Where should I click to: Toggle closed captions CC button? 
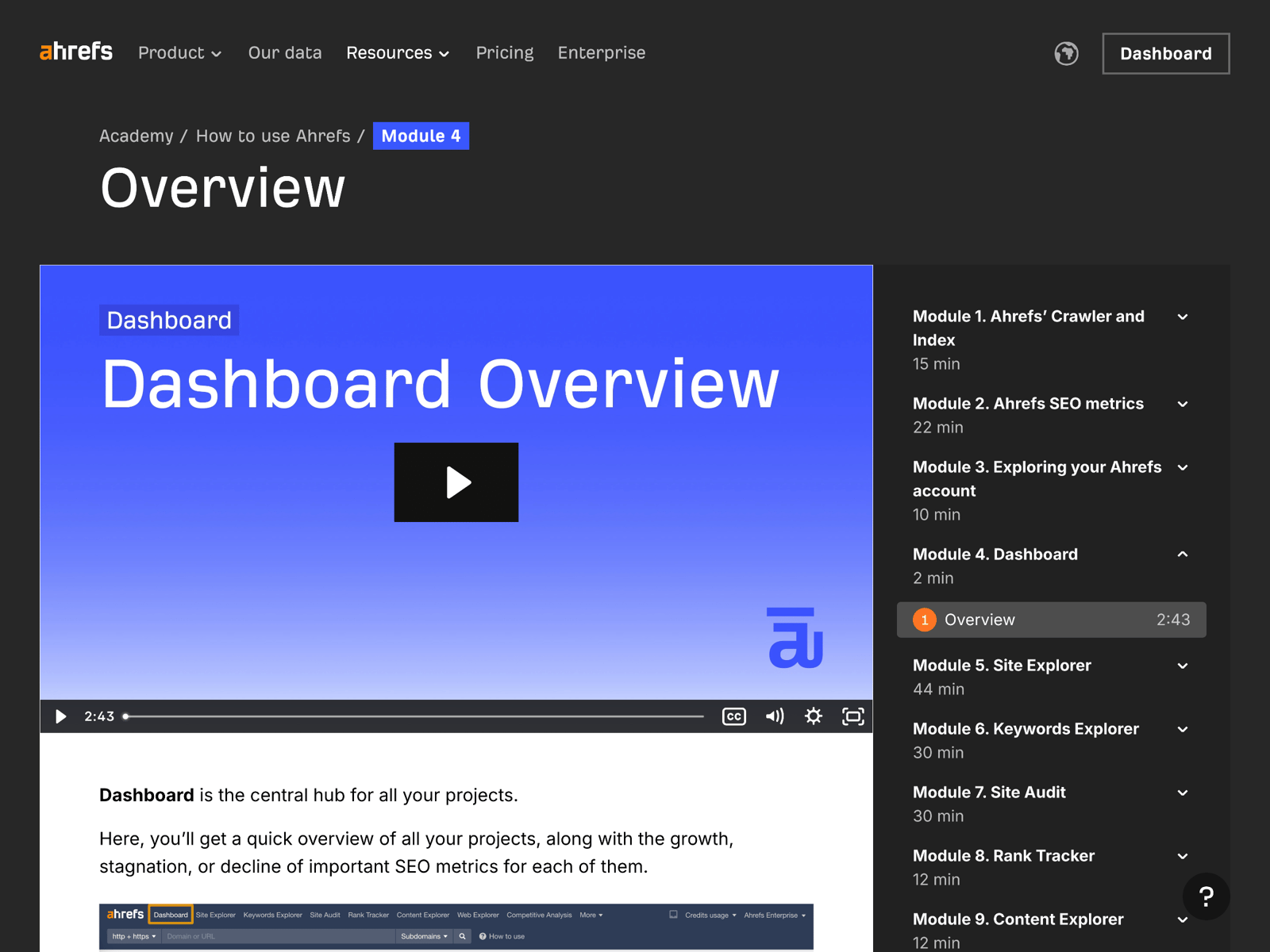734,716
